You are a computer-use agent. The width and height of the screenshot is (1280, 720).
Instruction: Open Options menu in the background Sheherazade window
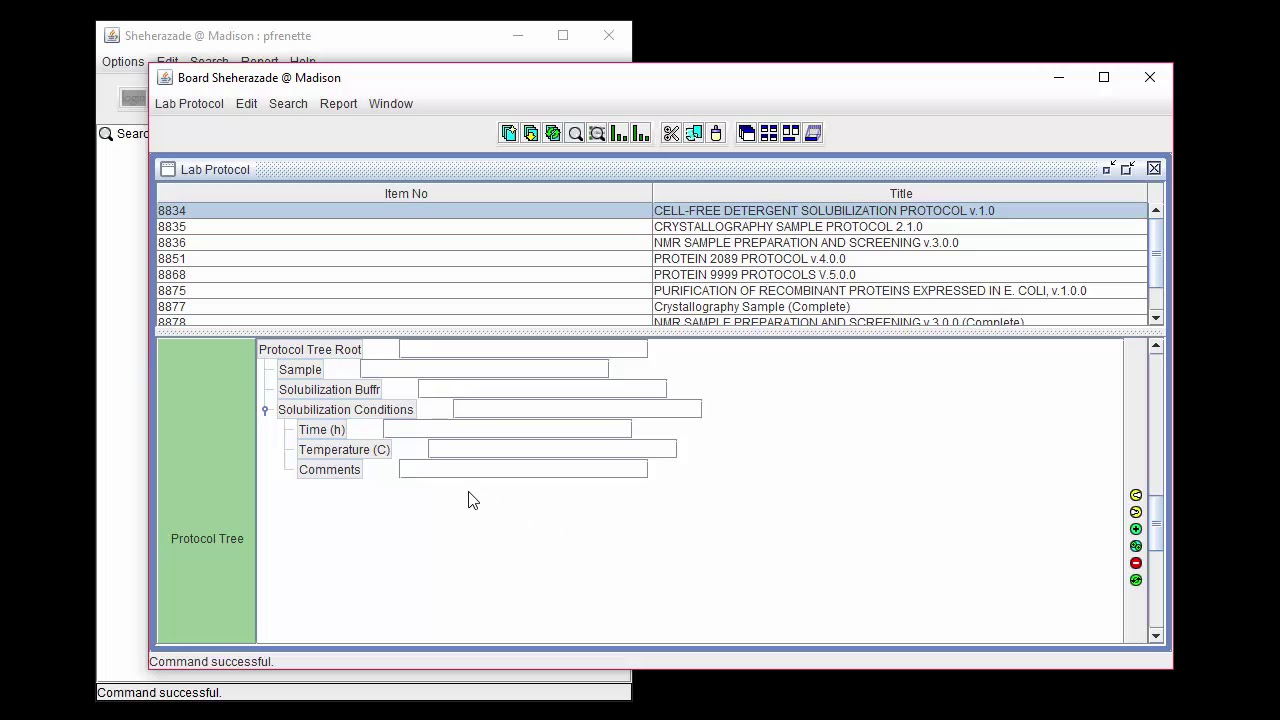tap(123, 62)
